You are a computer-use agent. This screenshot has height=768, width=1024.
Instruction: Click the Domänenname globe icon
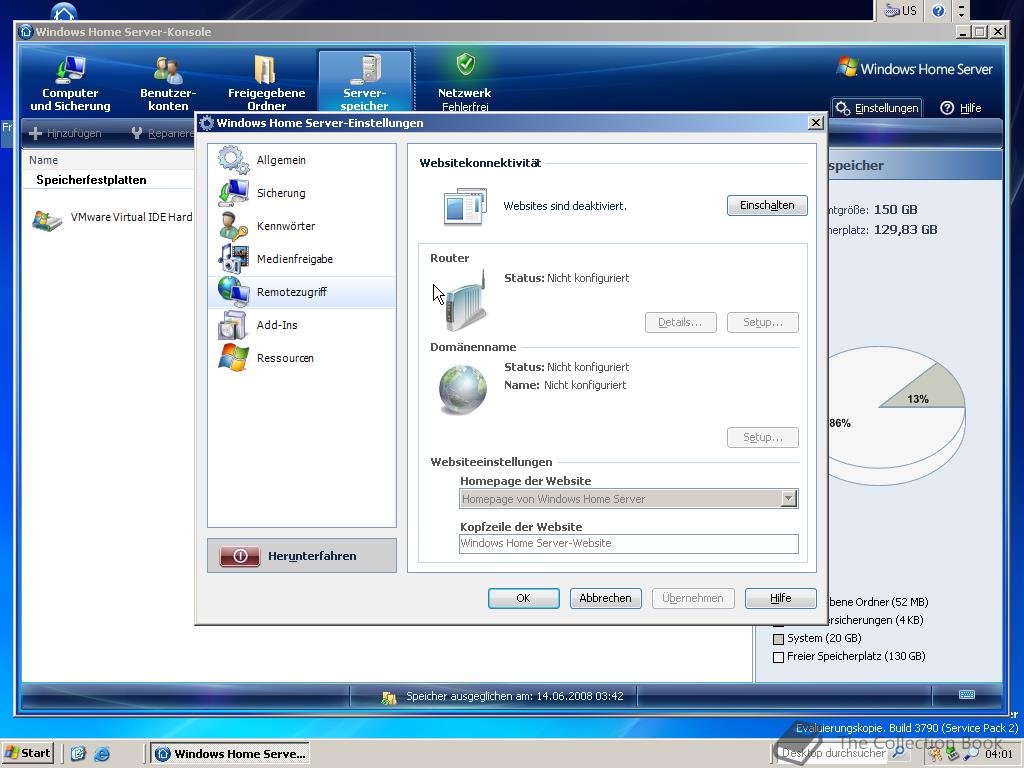pyautogui.click(x=462, y=389)
